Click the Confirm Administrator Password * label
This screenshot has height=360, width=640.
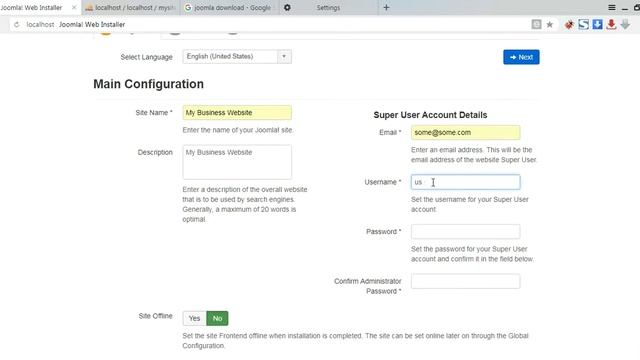coord(368,286)
